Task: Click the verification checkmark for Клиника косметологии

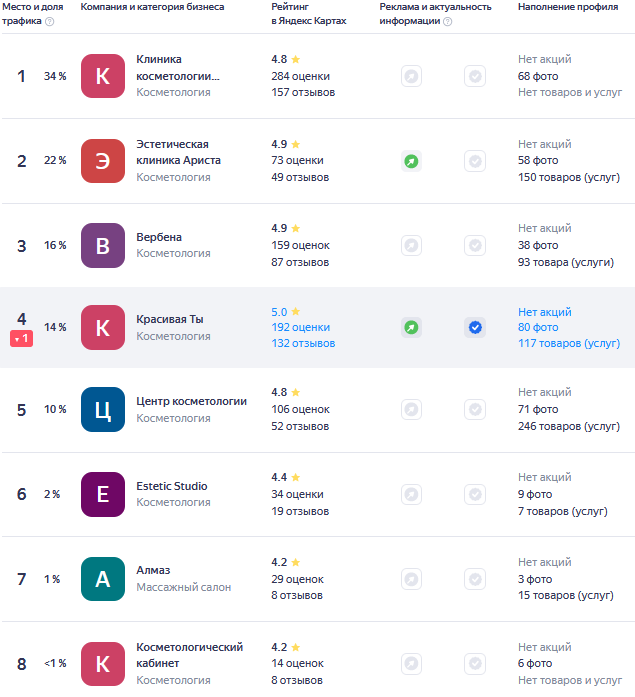Action: 475,76
